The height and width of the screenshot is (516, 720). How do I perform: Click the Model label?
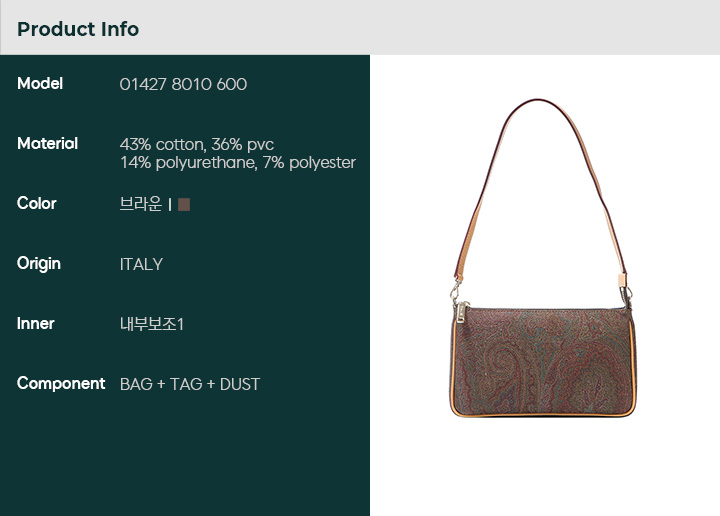(40, 84)
